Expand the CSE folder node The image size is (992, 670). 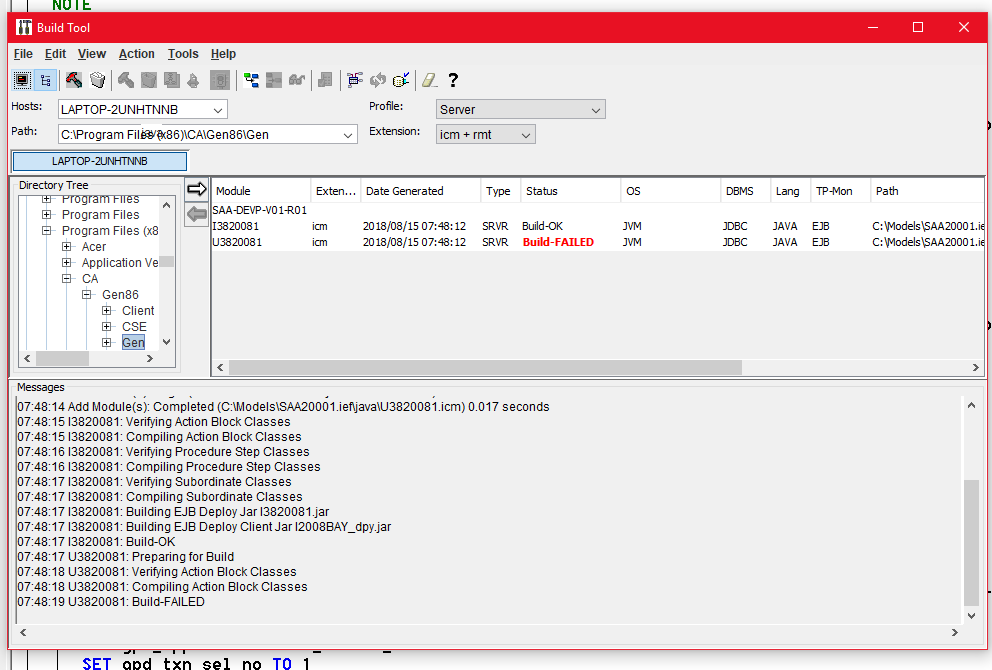[107, 326]
